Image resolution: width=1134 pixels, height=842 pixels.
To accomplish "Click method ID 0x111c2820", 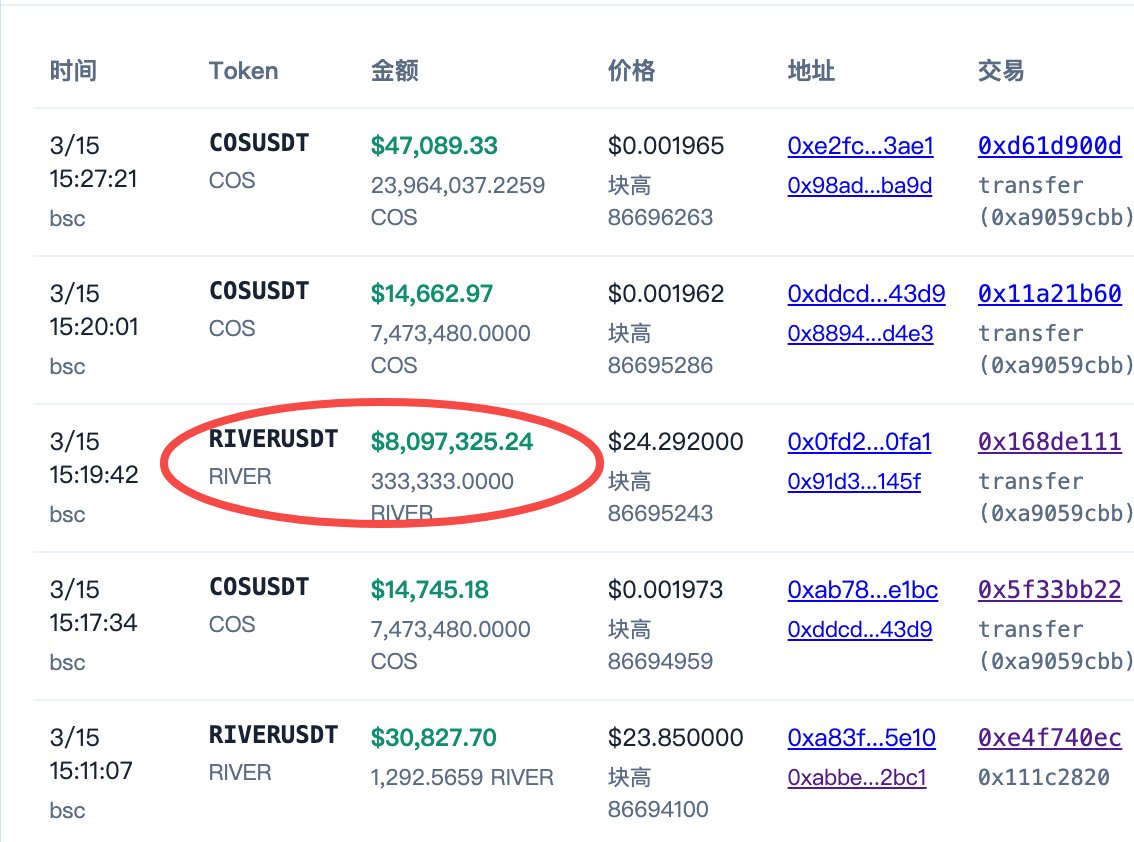I will click(1044, 778).
